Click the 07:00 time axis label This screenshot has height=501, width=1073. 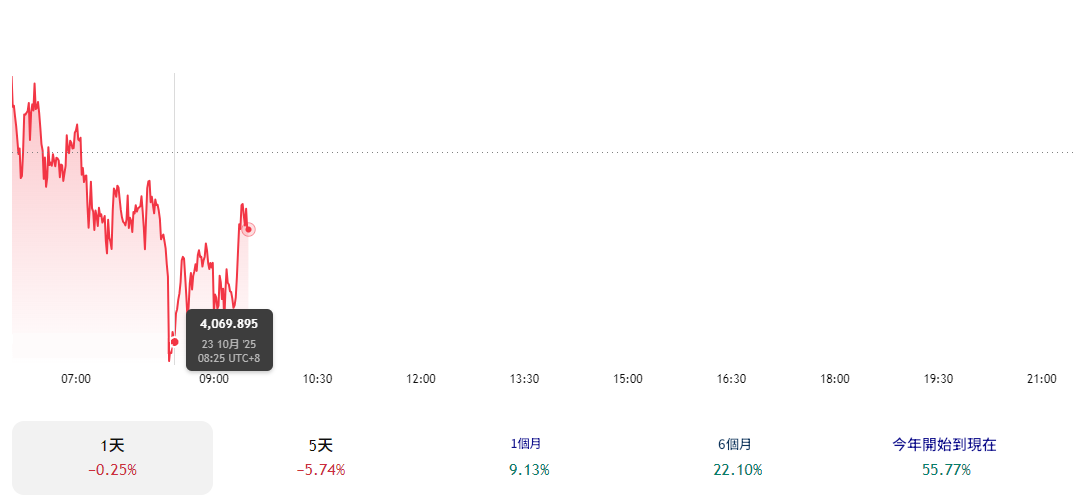[76, 379]
